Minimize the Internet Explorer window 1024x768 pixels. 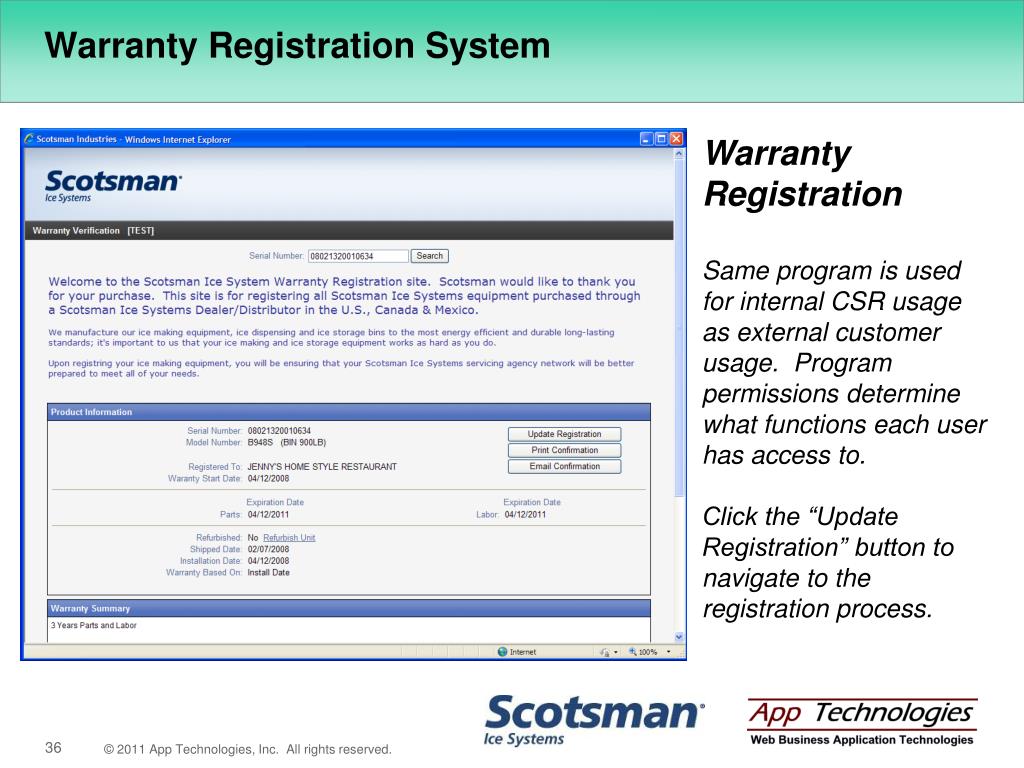point(646,138)
